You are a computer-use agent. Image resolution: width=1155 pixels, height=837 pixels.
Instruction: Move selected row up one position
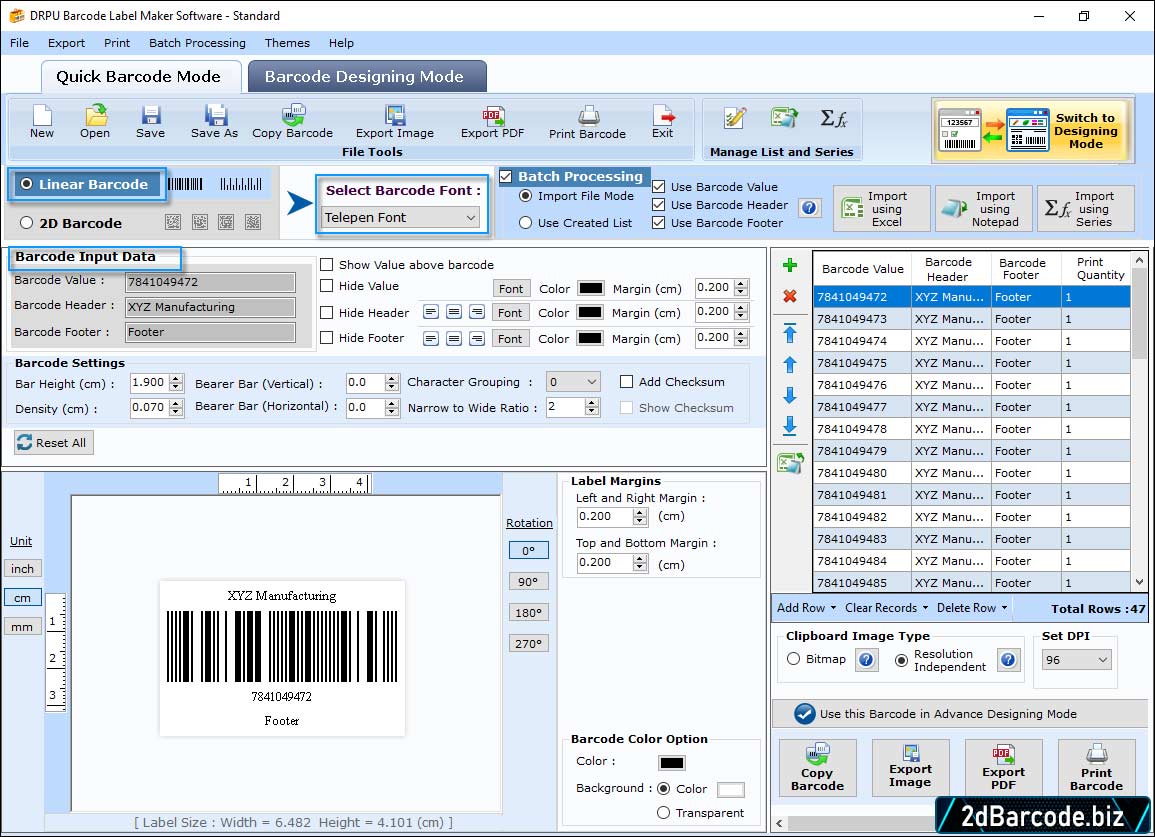tap(790, 365)
